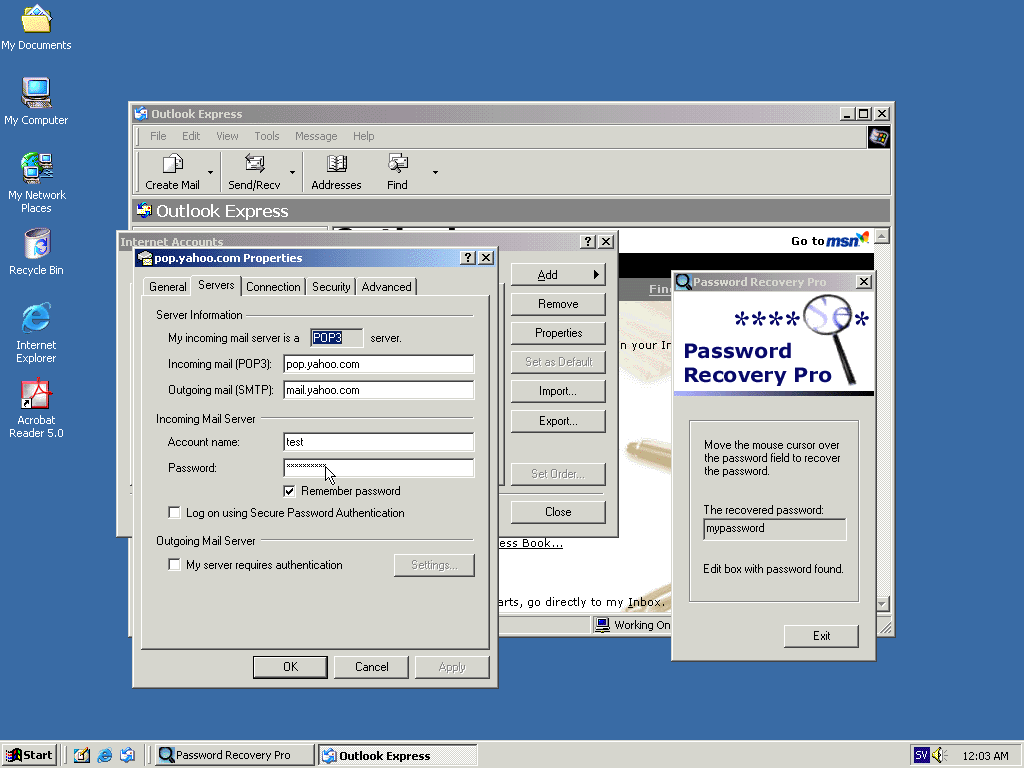Click the taskbar clock showing 12:03 AM
1024x768 pixels.
pyautogui.click(x=985, y=756)
